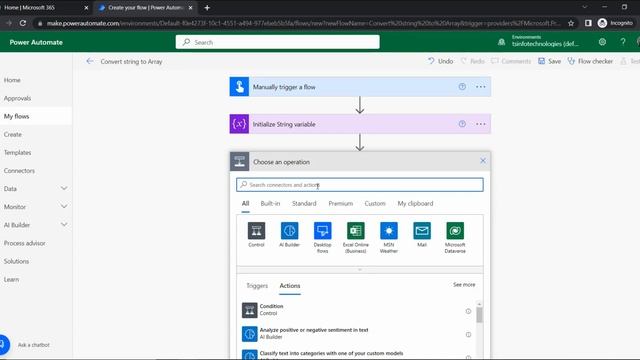Open Power Automate settings gear
Screen dimensions: 640x360
(x=602, y=42)
